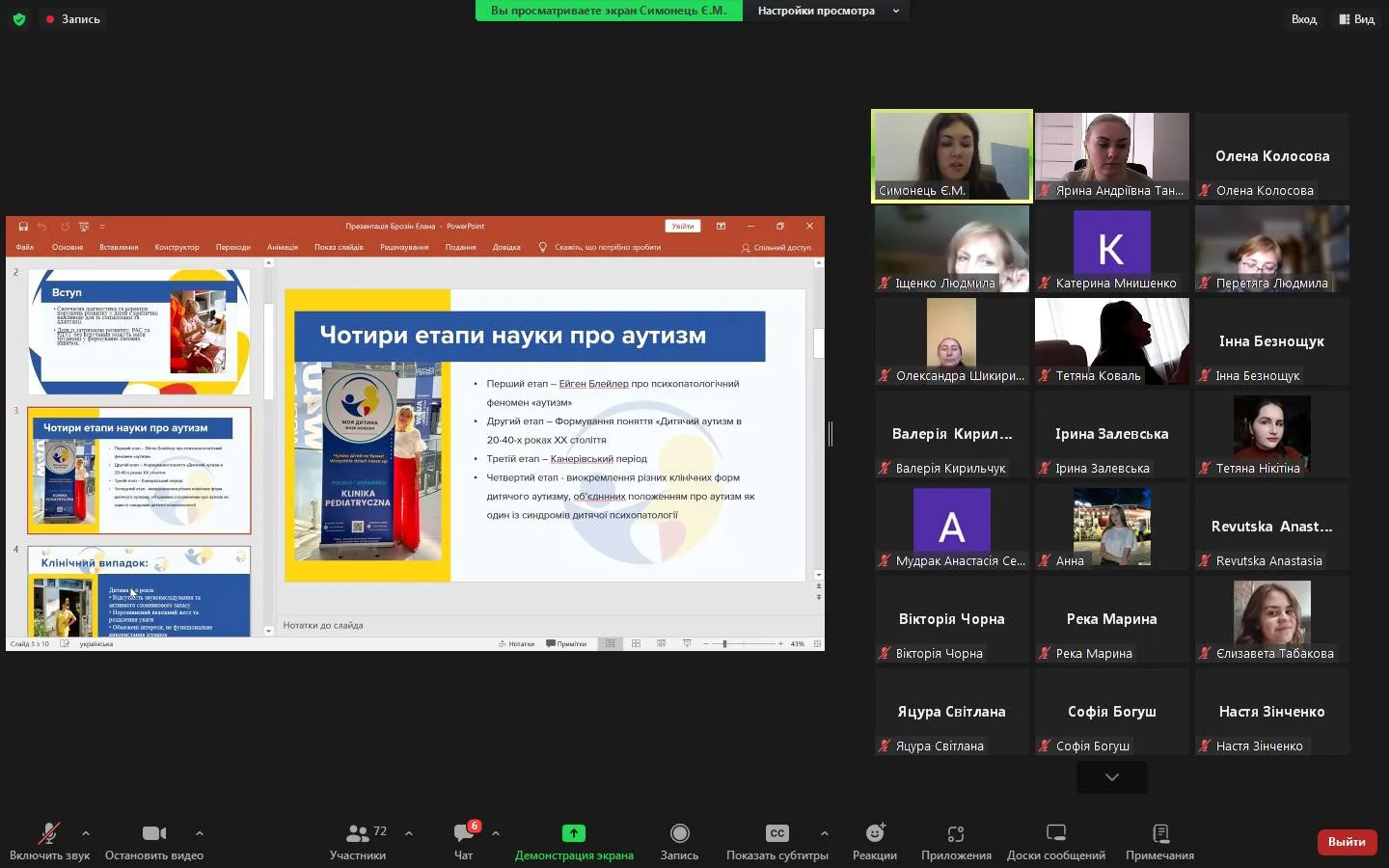
Task: Click the Довідка ribbon tab
Action: tap(506, 248)
